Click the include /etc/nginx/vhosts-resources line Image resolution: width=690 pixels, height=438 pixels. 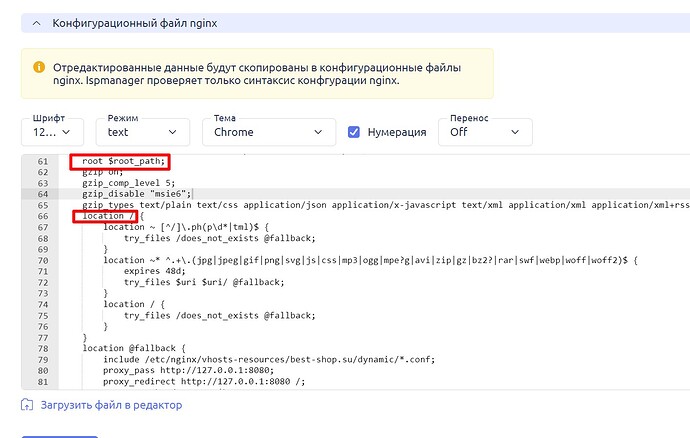pyautogui.click(x=269, y=359)
